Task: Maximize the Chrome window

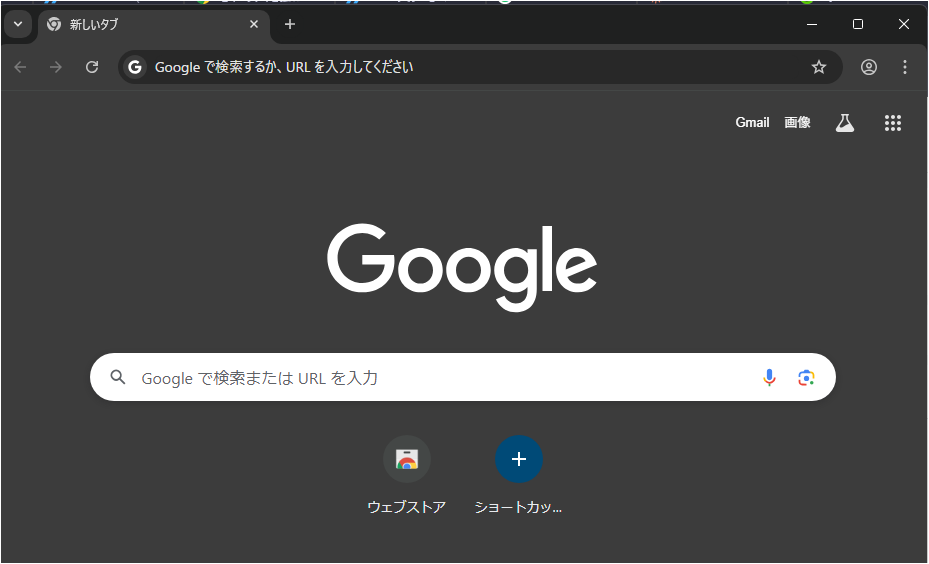Action: click(858, 24)
